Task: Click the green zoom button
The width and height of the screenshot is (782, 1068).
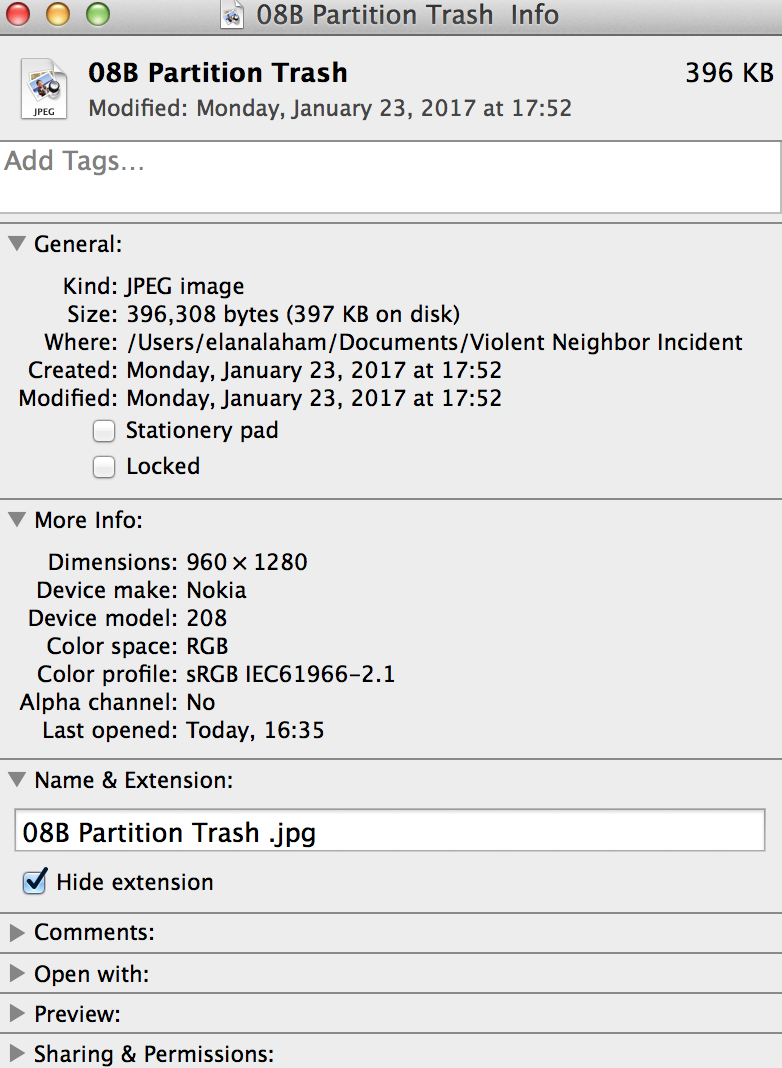Action: 98,14
